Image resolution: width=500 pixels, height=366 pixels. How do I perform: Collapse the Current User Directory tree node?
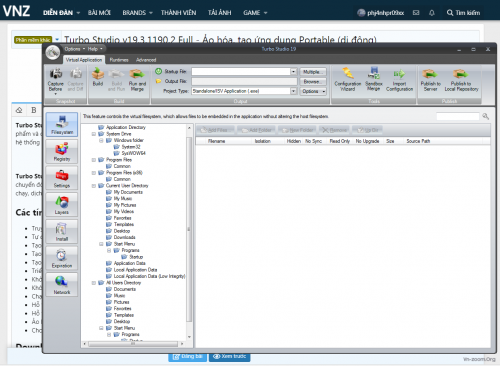click(x=94, y=186)
